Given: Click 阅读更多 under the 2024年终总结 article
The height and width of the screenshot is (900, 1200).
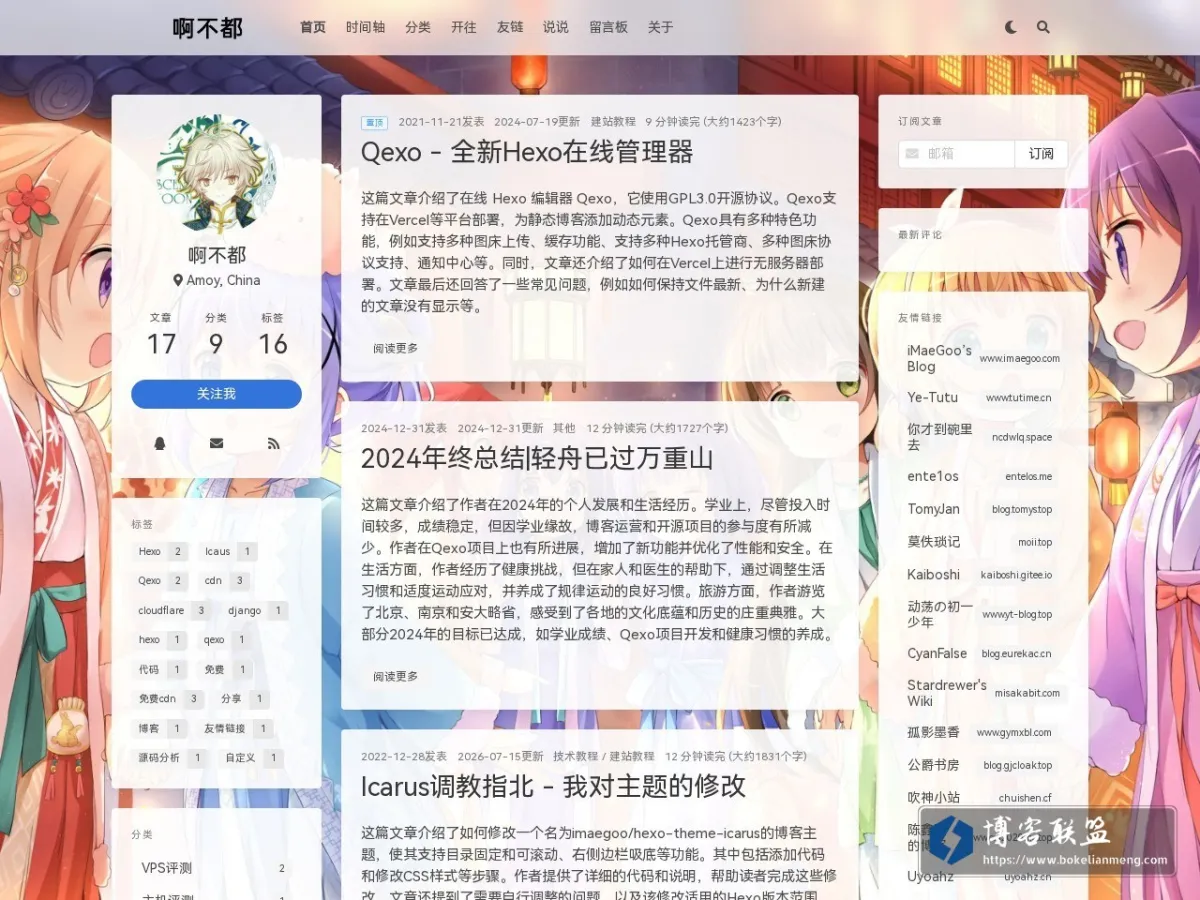Looking at the screenshot, I should point(396,676).
